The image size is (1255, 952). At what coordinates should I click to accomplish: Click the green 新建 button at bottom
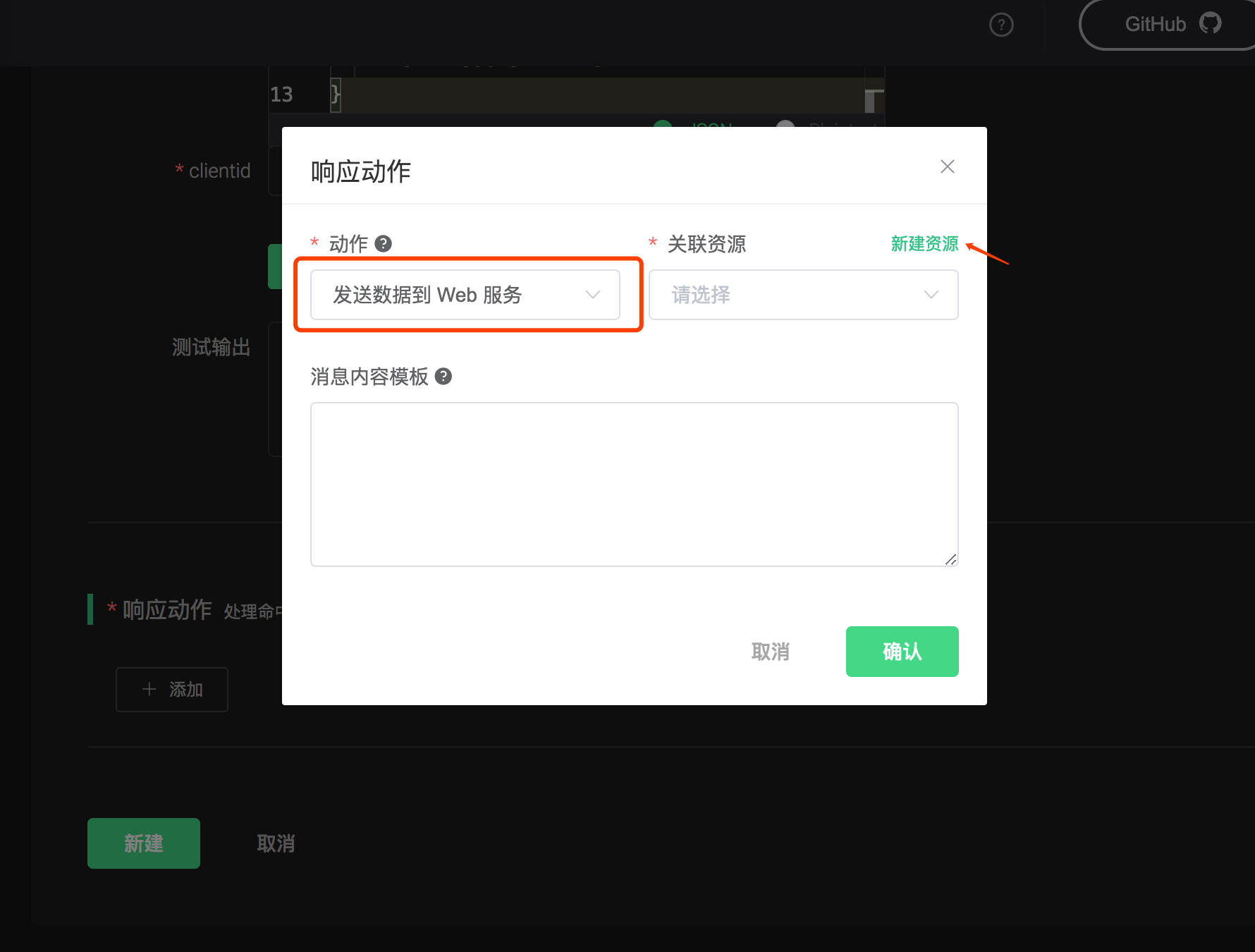tap(144, 843)
